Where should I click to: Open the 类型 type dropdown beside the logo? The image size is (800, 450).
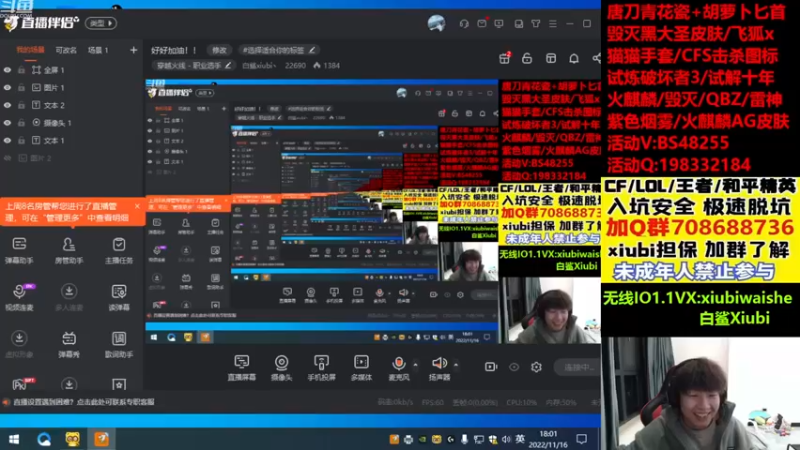[101, 23]
